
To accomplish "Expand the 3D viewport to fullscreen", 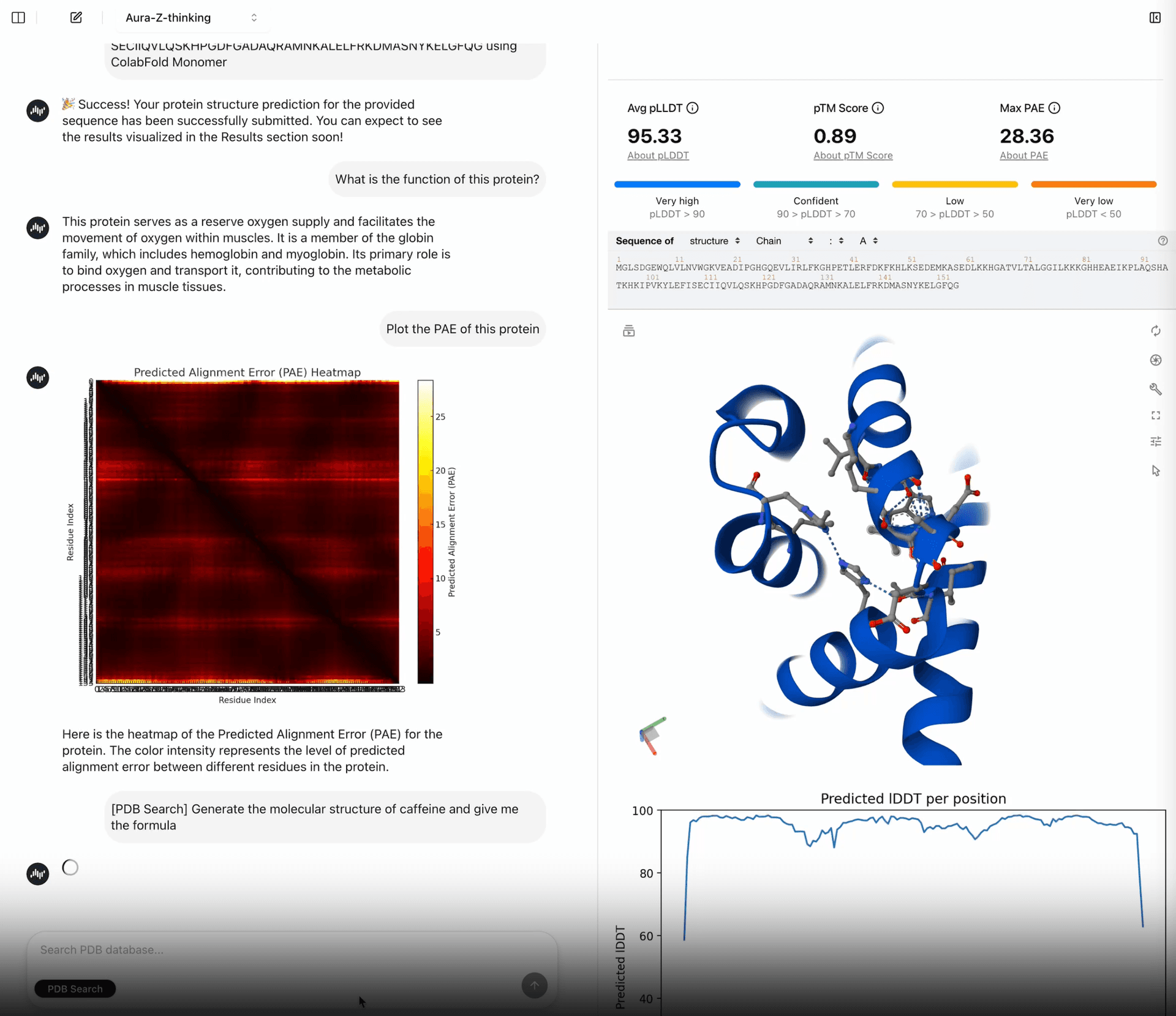I will (1155, 416).
